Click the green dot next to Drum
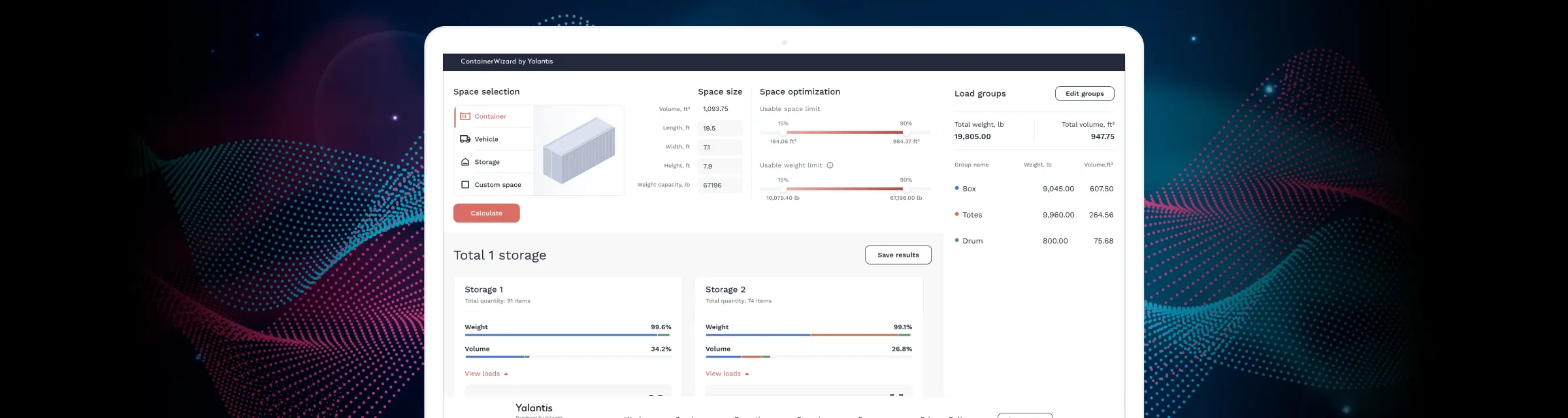 point(956,240)
